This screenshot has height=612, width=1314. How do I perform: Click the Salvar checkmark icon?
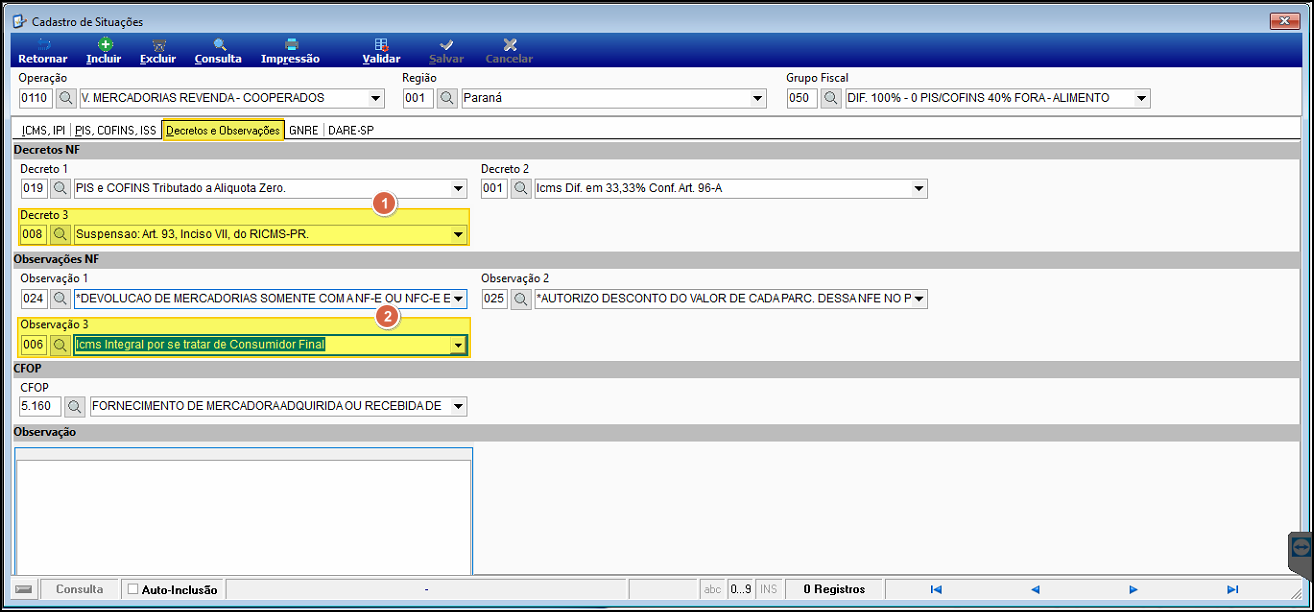446,44
